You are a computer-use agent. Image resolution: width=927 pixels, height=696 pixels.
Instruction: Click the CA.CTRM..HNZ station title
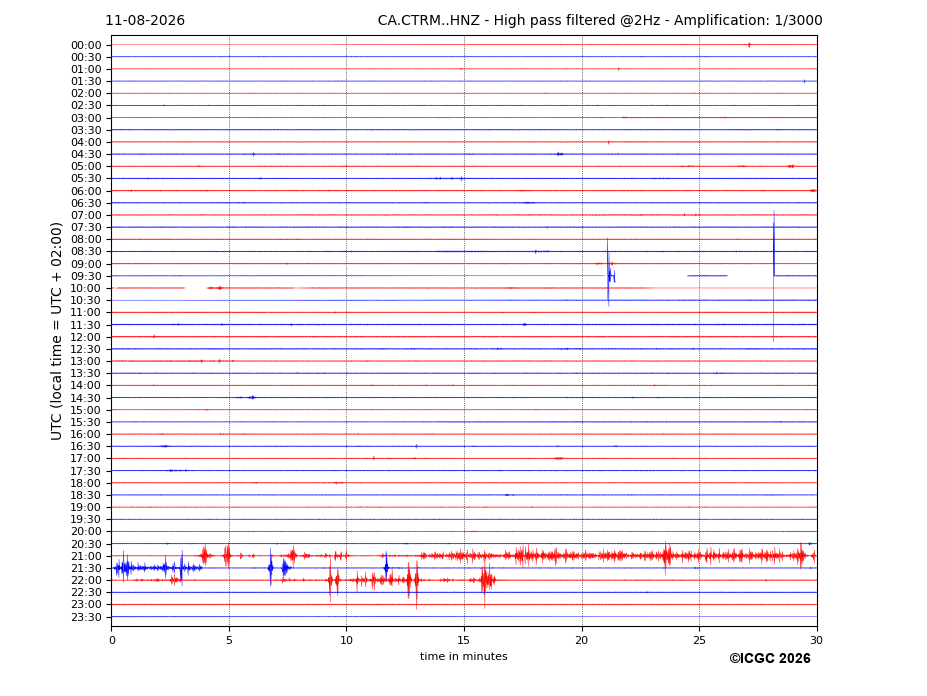click(429, 21)
